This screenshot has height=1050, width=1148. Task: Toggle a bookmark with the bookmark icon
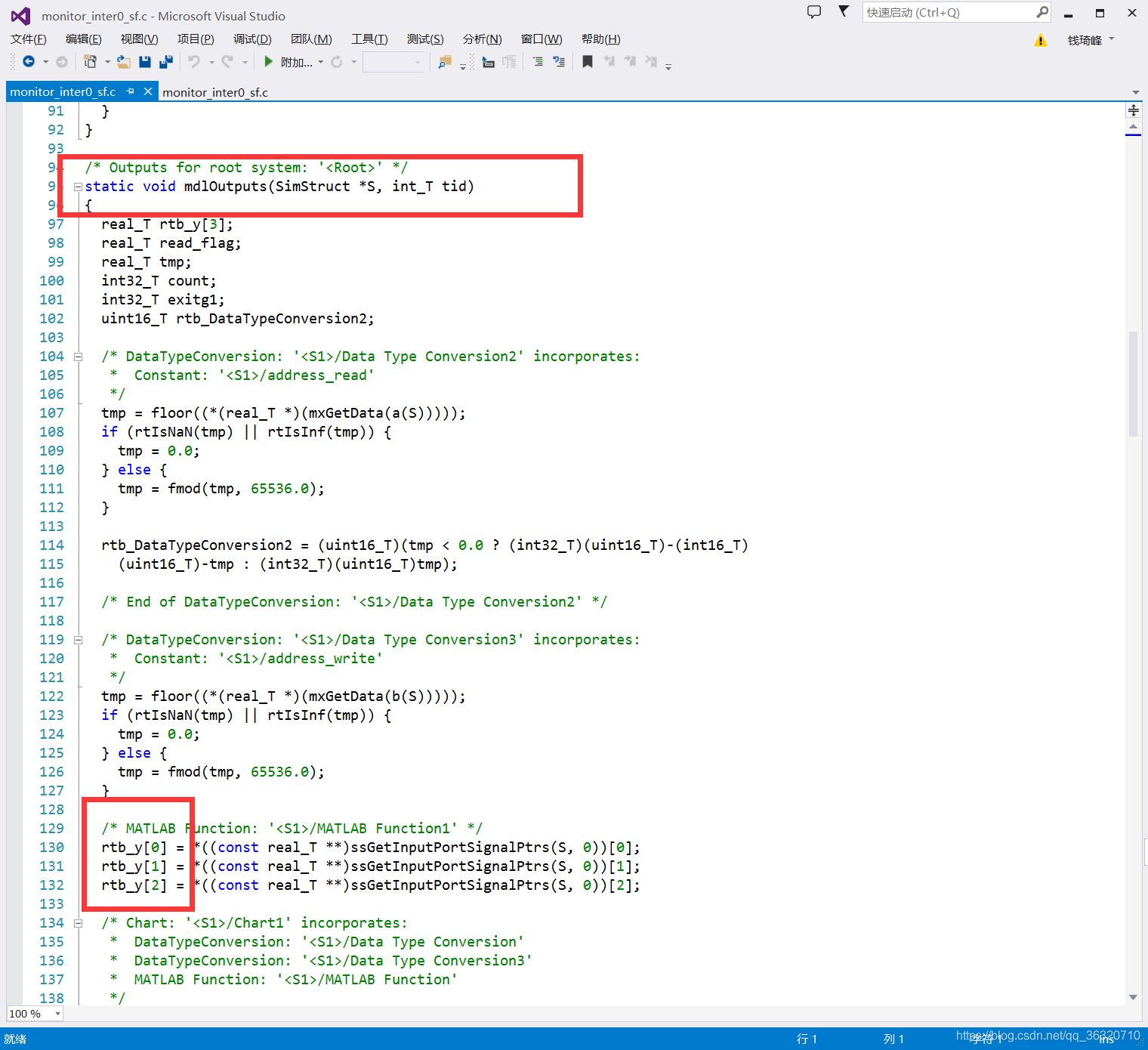588,62
